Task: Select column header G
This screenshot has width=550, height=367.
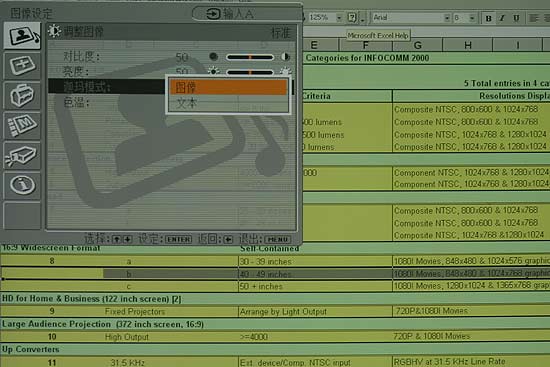Action: tap(417, 45)
